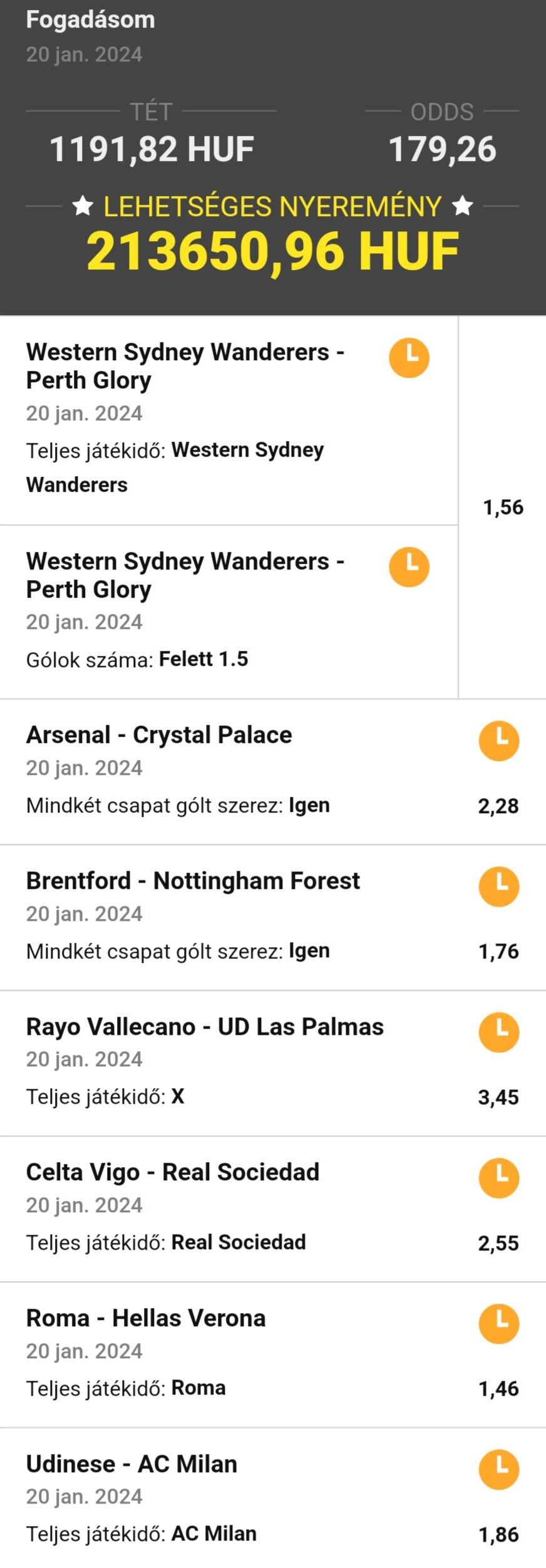Viewport: 546px width, 1568px height.
Task: Click the 2,28 odds for Arsenal both-score bet
Action: (x=498, y=806)
